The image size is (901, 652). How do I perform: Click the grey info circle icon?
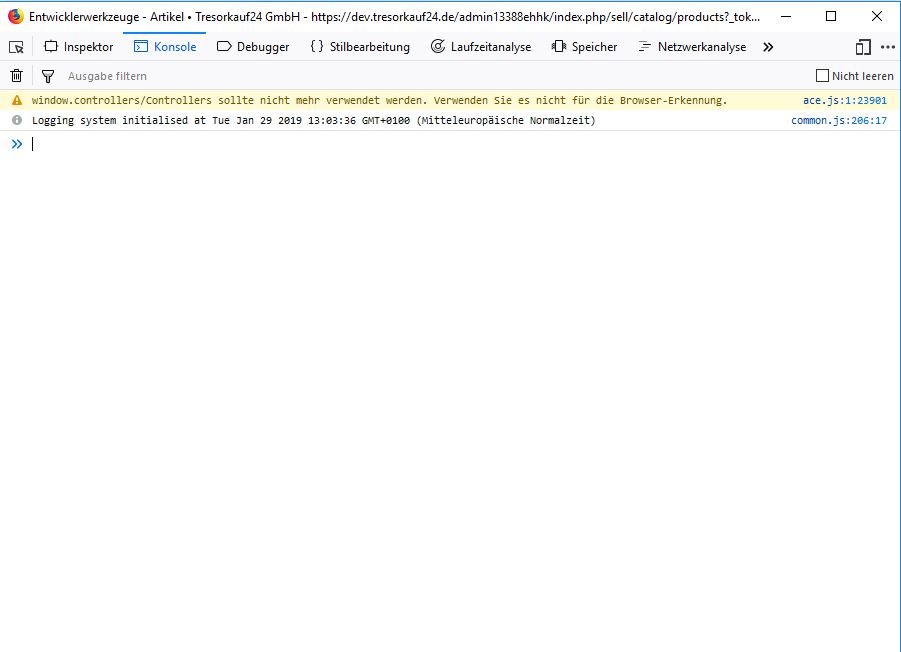point(17,120)
